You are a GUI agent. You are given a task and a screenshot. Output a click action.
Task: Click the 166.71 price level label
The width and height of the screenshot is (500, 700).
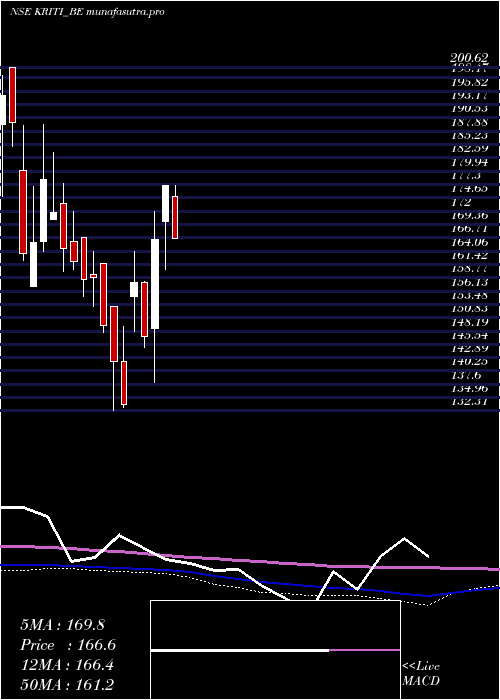tap(469, 229)
